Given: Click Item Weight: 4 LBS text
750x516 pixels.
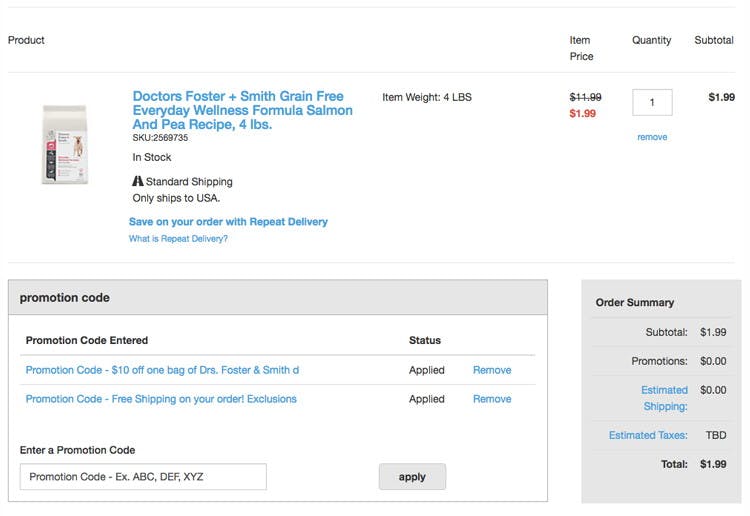Looking at the screenshot, I should click(x=427, y=97).
